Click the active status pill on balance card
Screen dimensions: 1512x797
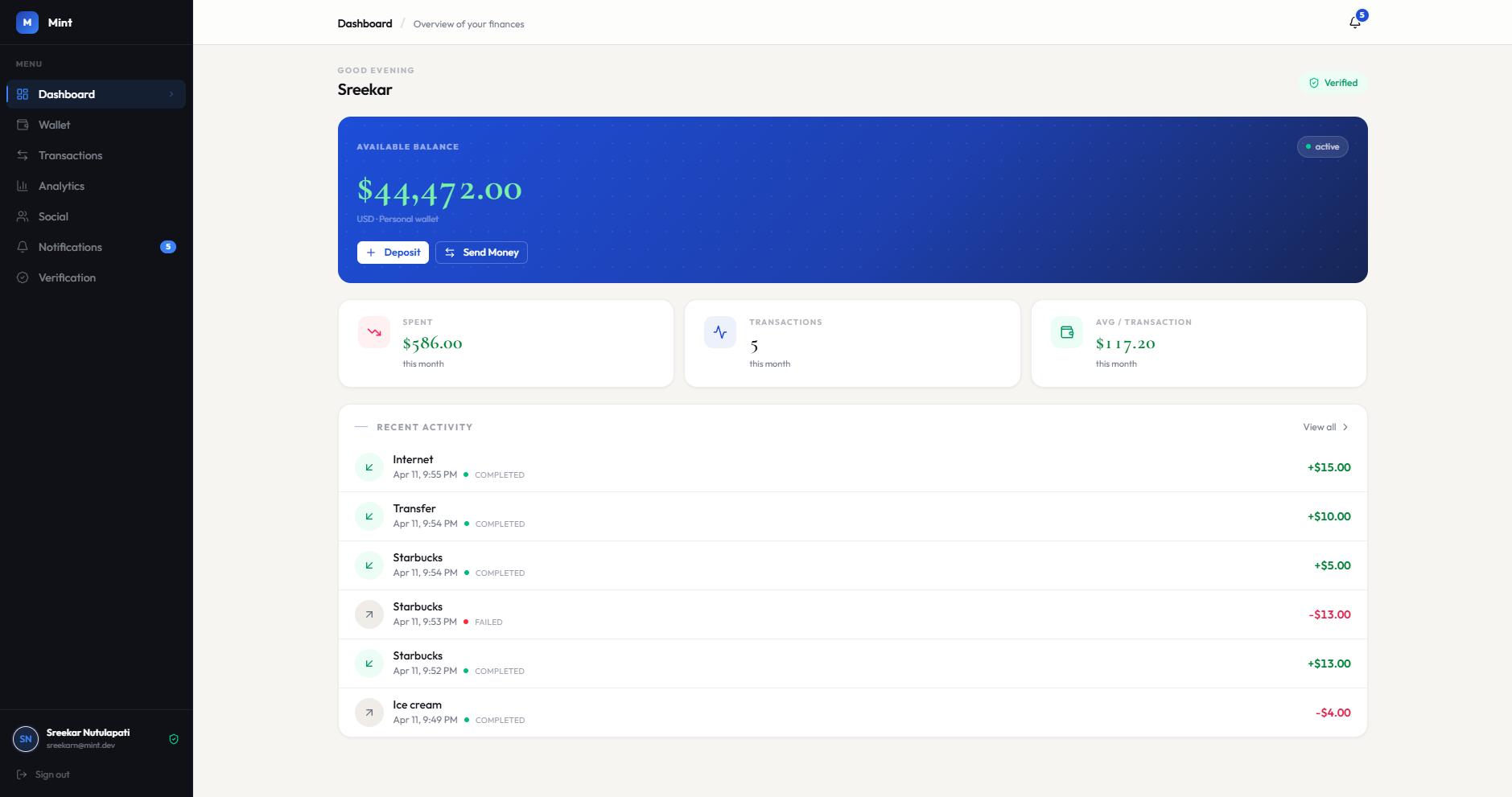(x=1322, y=146)
